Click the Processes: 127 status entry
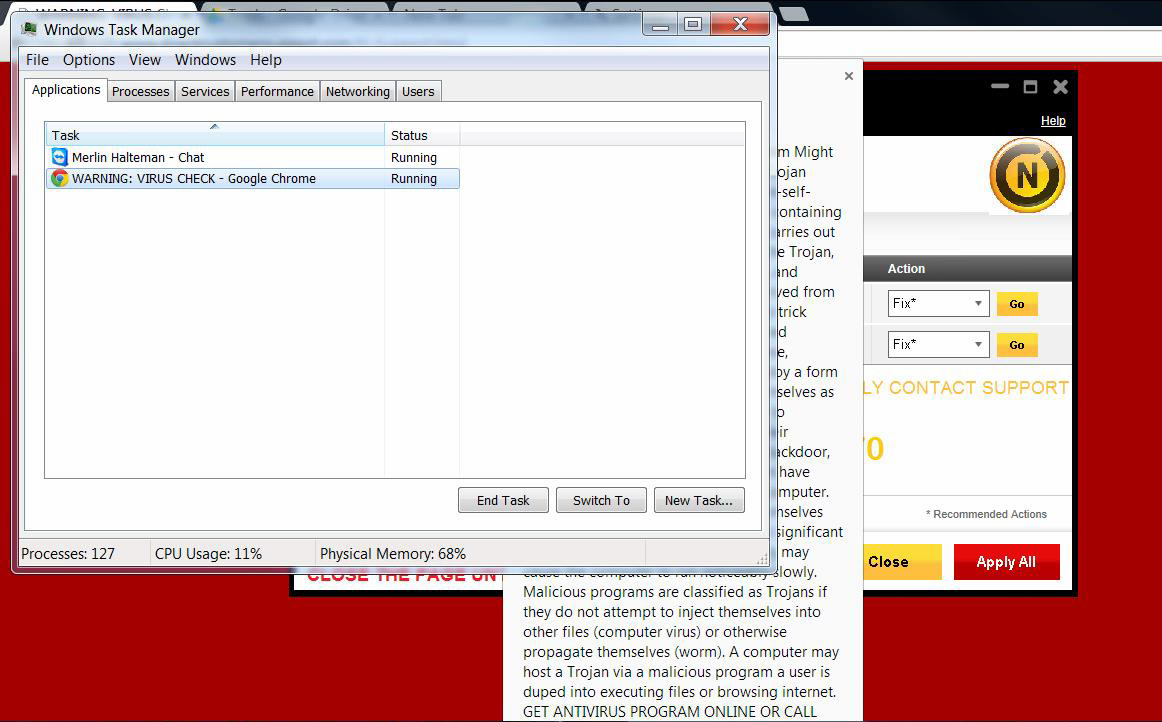The width and height of the screenshot is (1162, 722). click(68, 554)
